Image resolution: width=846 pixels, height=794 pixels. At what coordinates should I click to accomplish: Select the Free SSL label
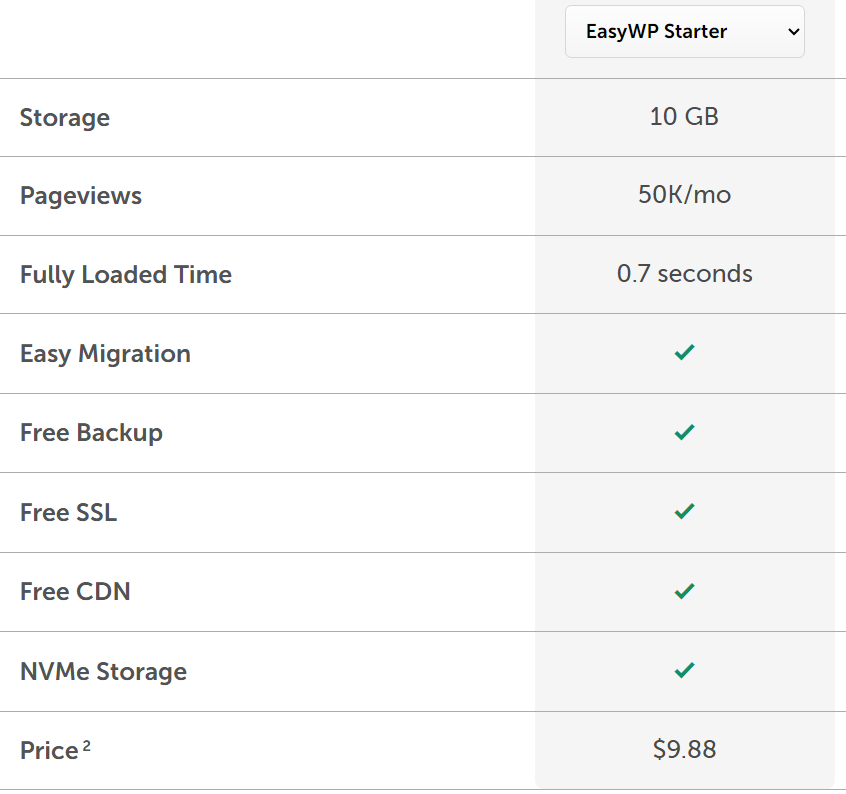pos(69,512)
